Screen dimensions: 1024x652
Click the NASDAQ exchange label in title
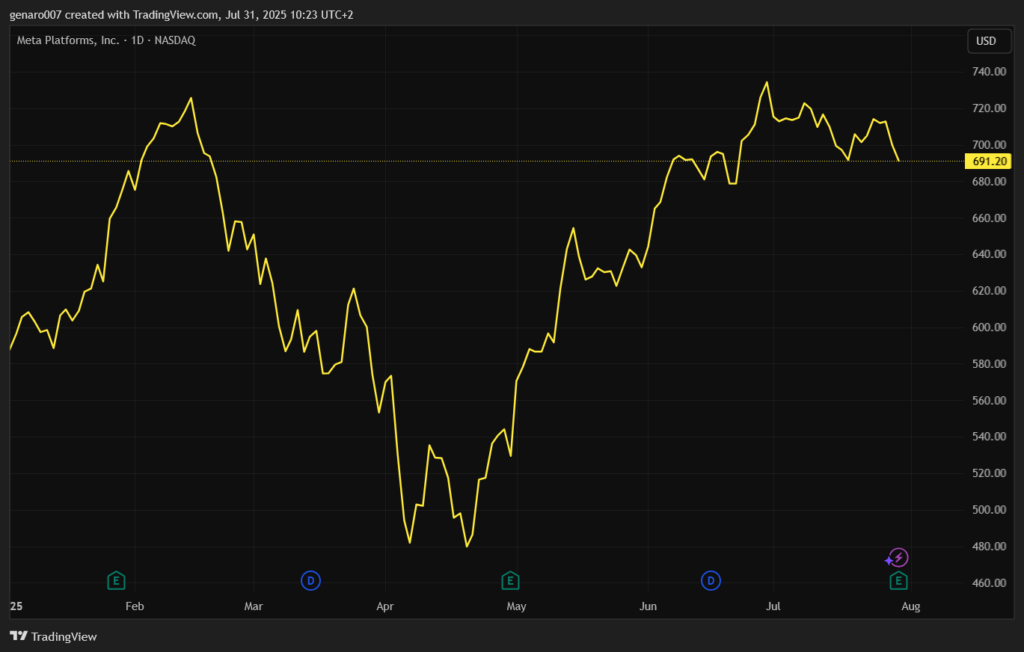tap(174, 41)
